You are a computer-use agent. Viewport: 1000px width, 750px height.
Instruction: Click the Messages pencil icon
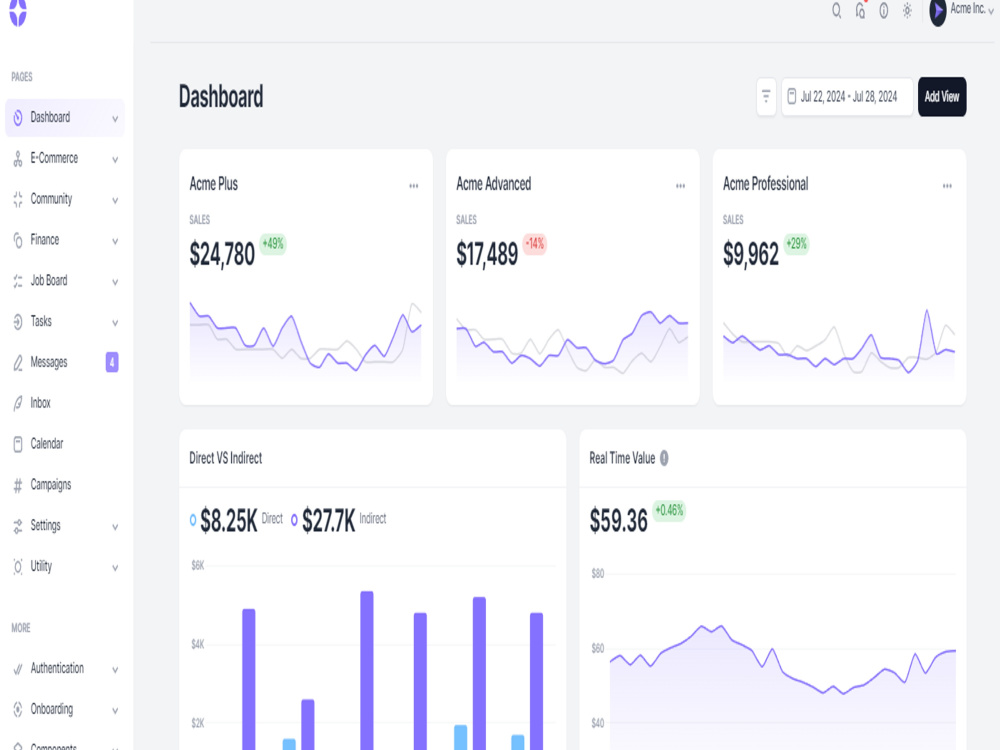[18, 363]
